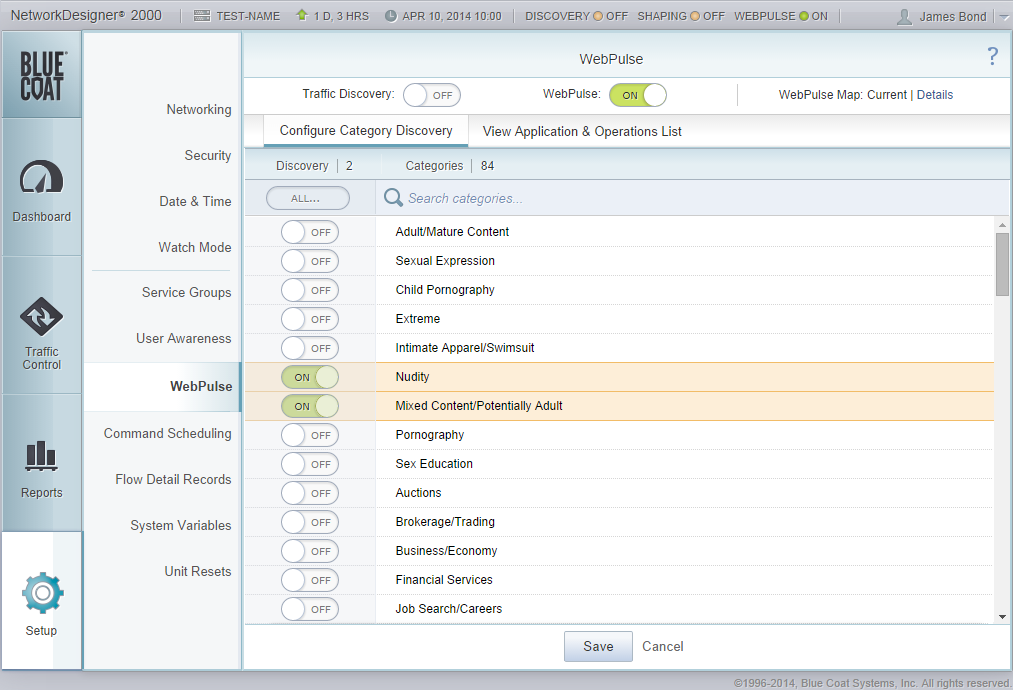Viewport: 1013px width, 690px height.
Task: Click the James Bond user name
Action: tap(953, 16)
